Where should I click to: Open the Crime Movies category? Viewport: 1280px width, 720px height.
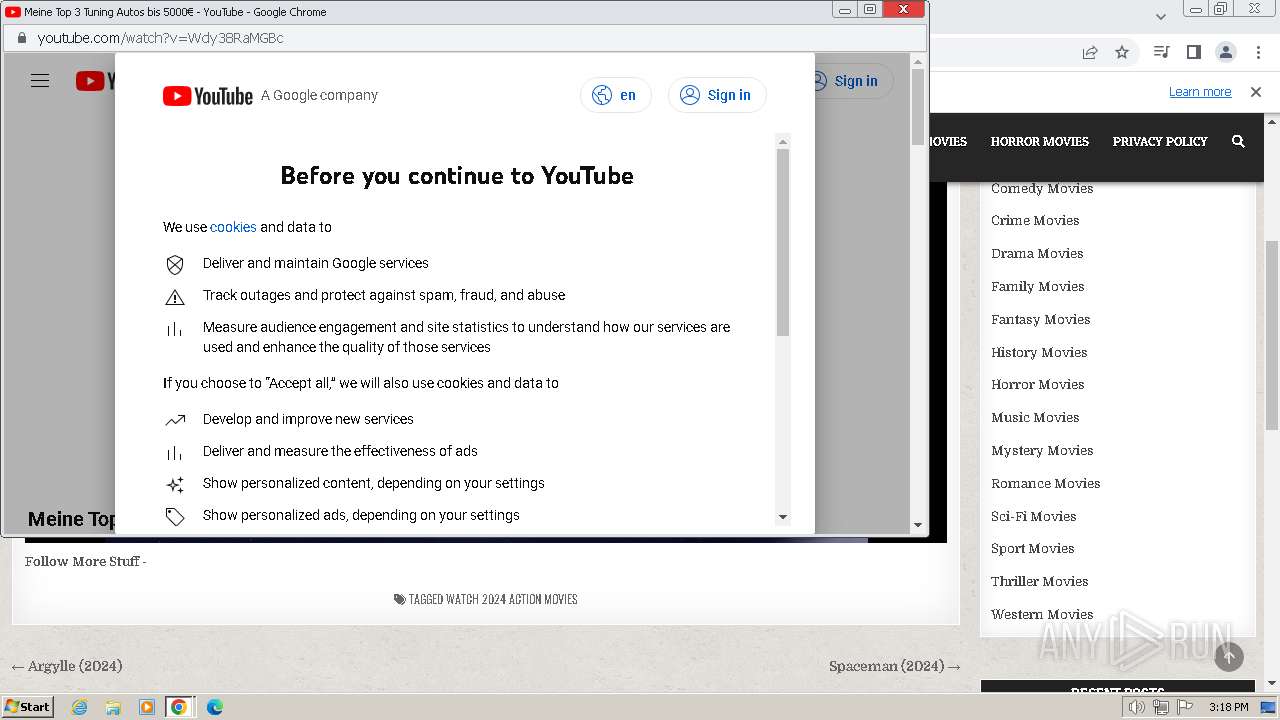click(1035, 220)
